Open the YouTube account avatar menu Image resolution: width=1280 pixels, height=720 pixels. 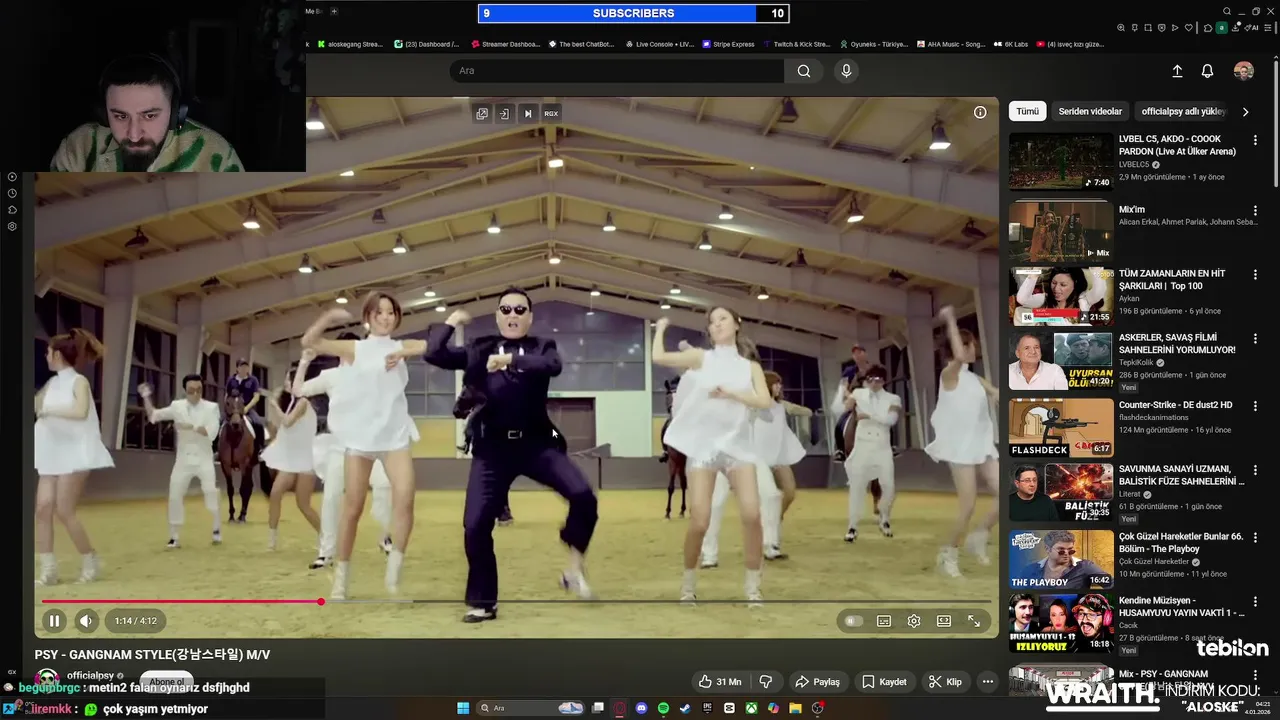point(1244,71)
